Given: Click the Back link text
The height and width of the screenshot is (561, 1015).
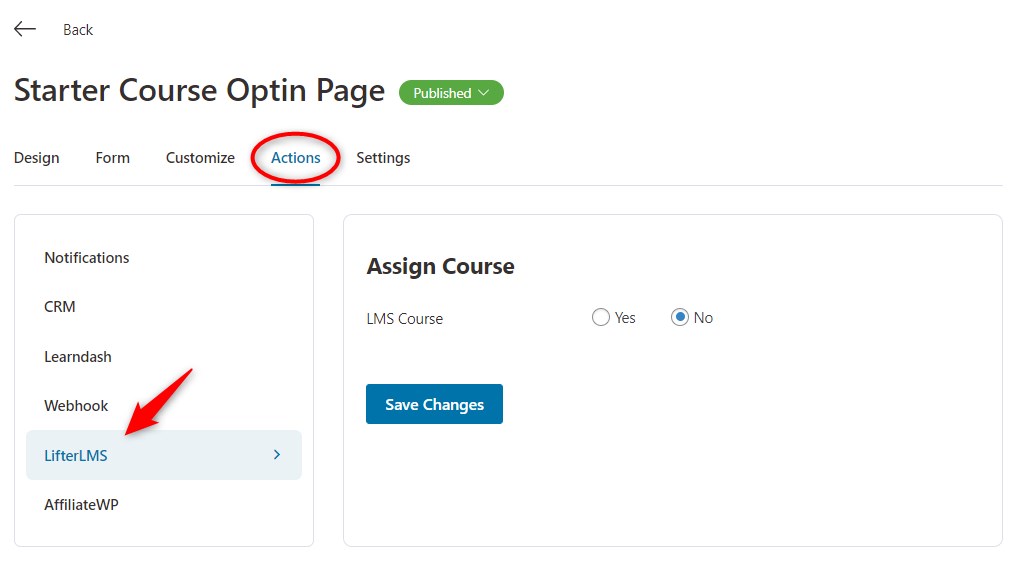Looking at the screenshot, I should click(x=78, y=30).
